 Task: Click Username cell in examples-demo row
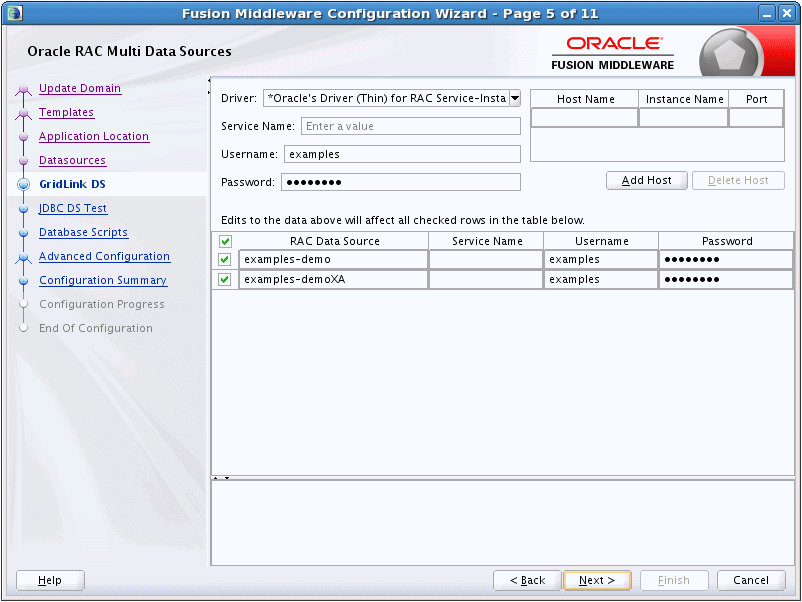pyautogui.click(x=601, y=259)
